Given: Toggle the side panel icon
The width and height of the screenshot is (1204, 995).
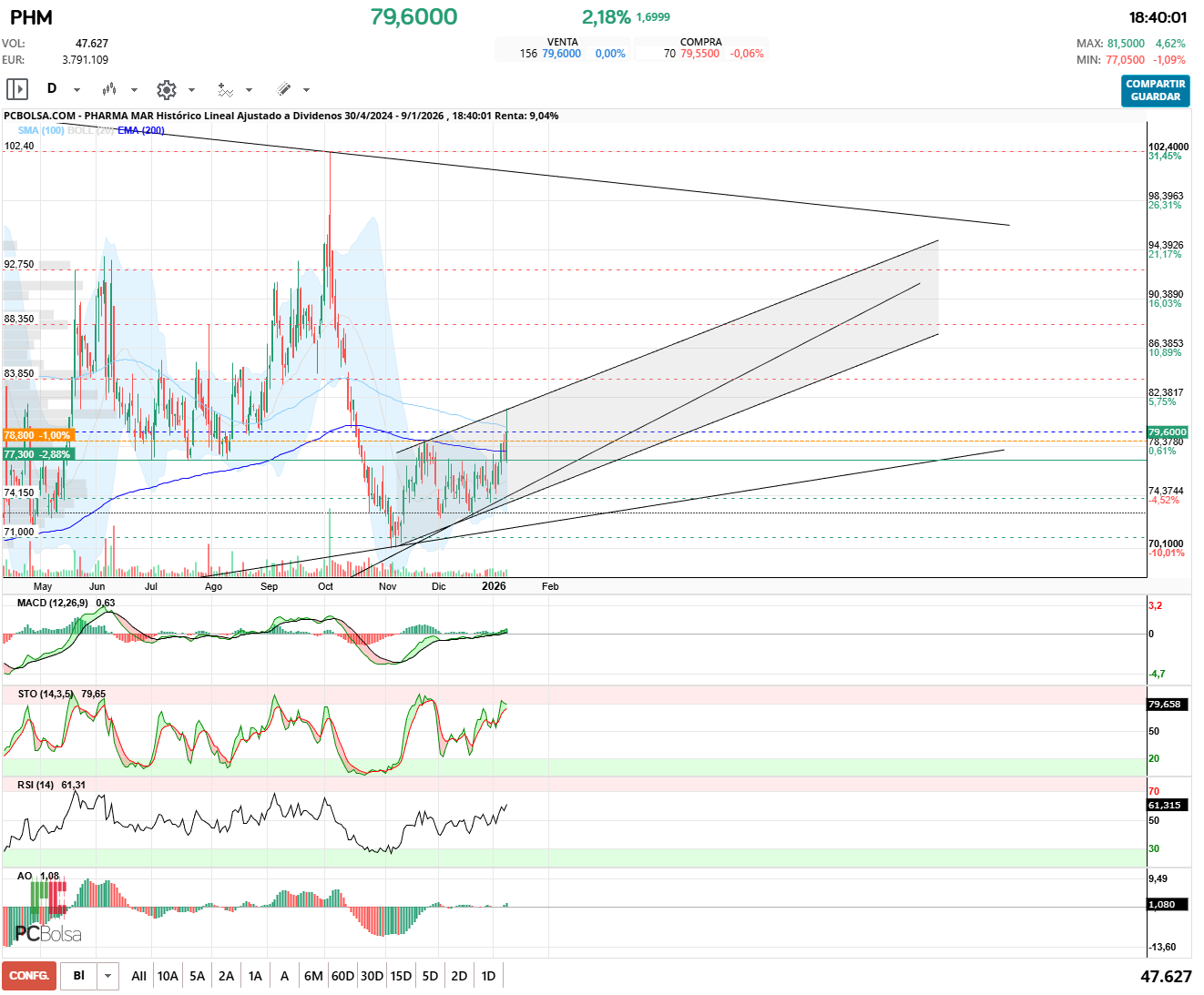Looking at the screenshot, I should 17,89.
